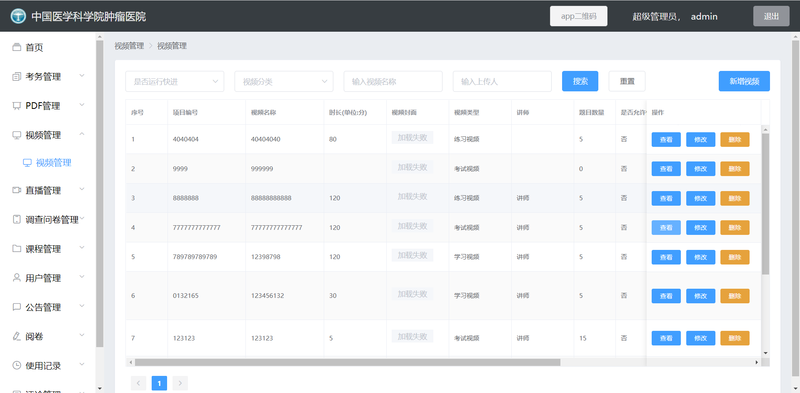Click the sidebar vertical scrollbar
Viewport: 800px width, 393px height.
pyautogui.click(x=99, y=194)
